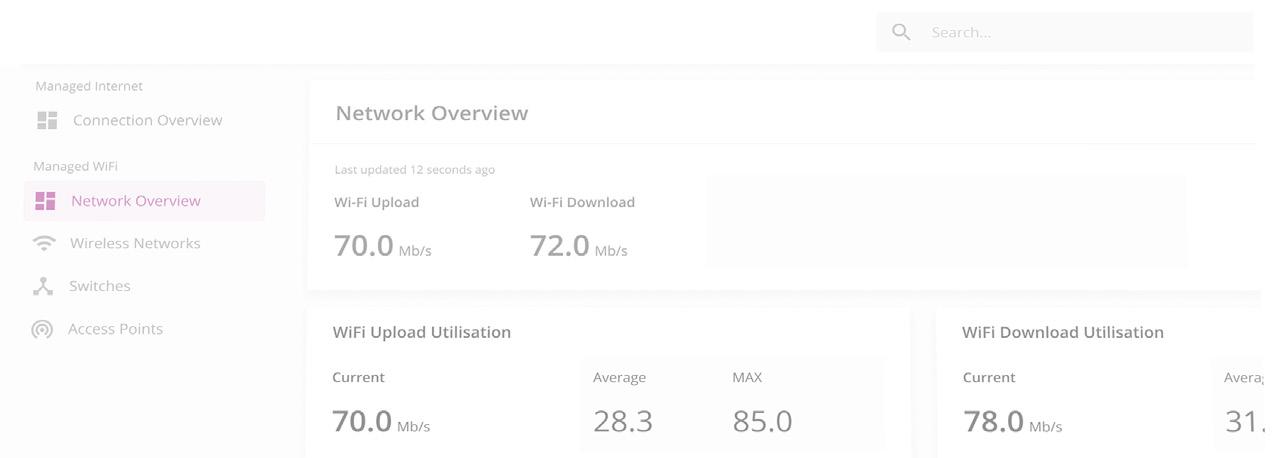Click the Switches node icon

[43, 287]
